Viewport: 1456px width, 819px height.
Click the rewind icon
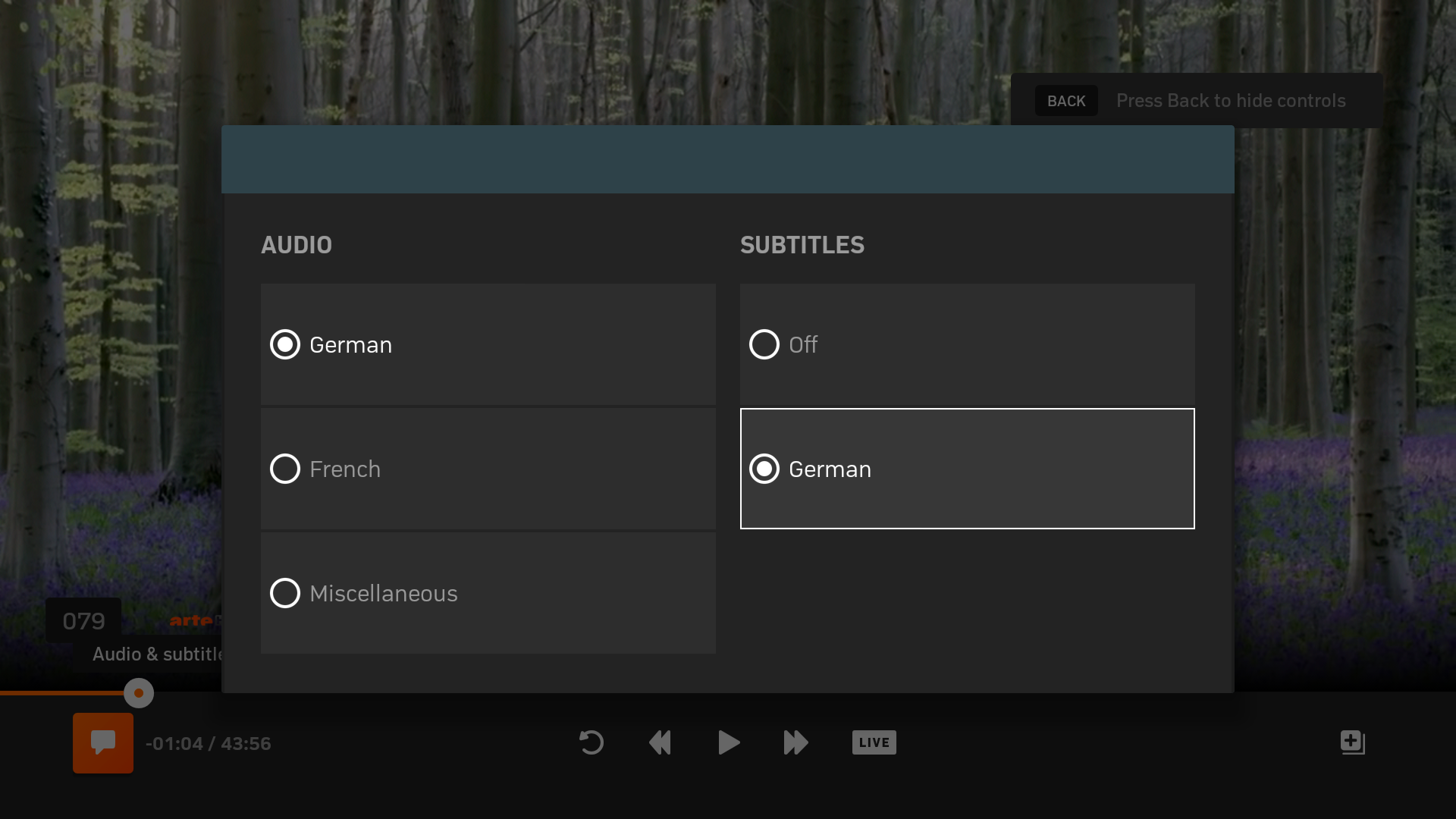pyautogui.click(x=660, y=742)
